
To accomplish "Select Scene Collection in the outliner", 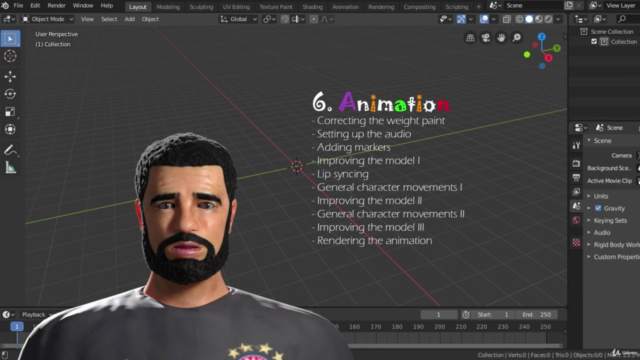I will point(612,32).
